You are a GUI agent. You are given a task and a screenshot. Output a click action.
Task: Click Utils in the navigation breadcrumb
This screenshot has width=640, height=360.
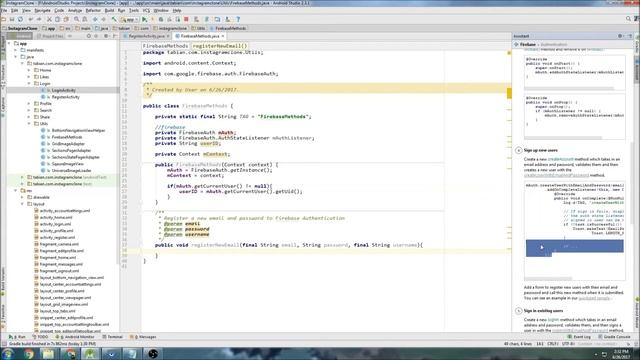click(x=199, y=28)
